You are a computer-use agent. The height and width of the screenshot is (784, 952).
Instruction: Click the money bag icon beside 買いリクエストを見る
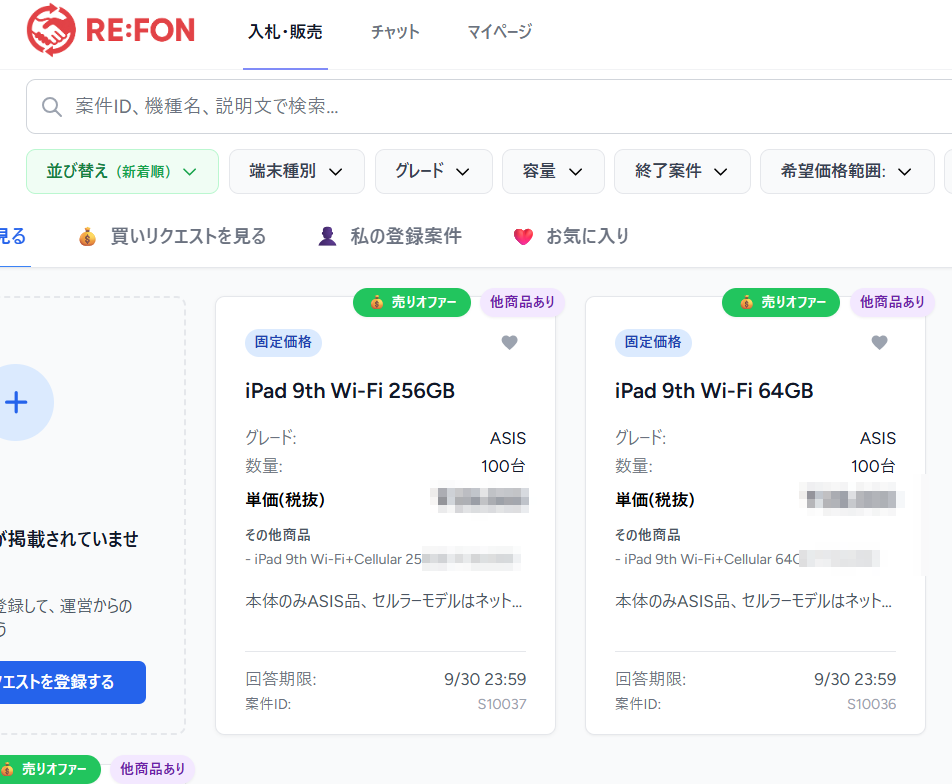click(87, 236)
